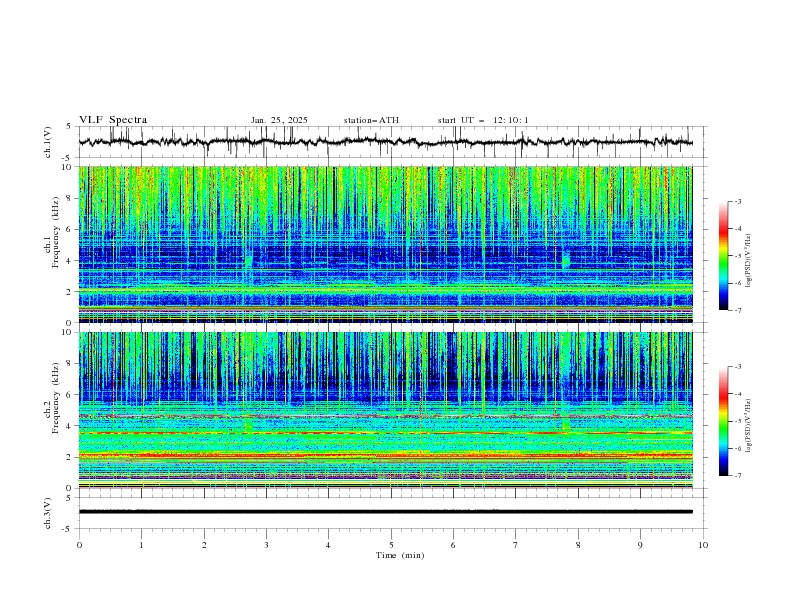792x612 pixels.
Task: Click the "Time (min)" axis title
Action: 400,555
